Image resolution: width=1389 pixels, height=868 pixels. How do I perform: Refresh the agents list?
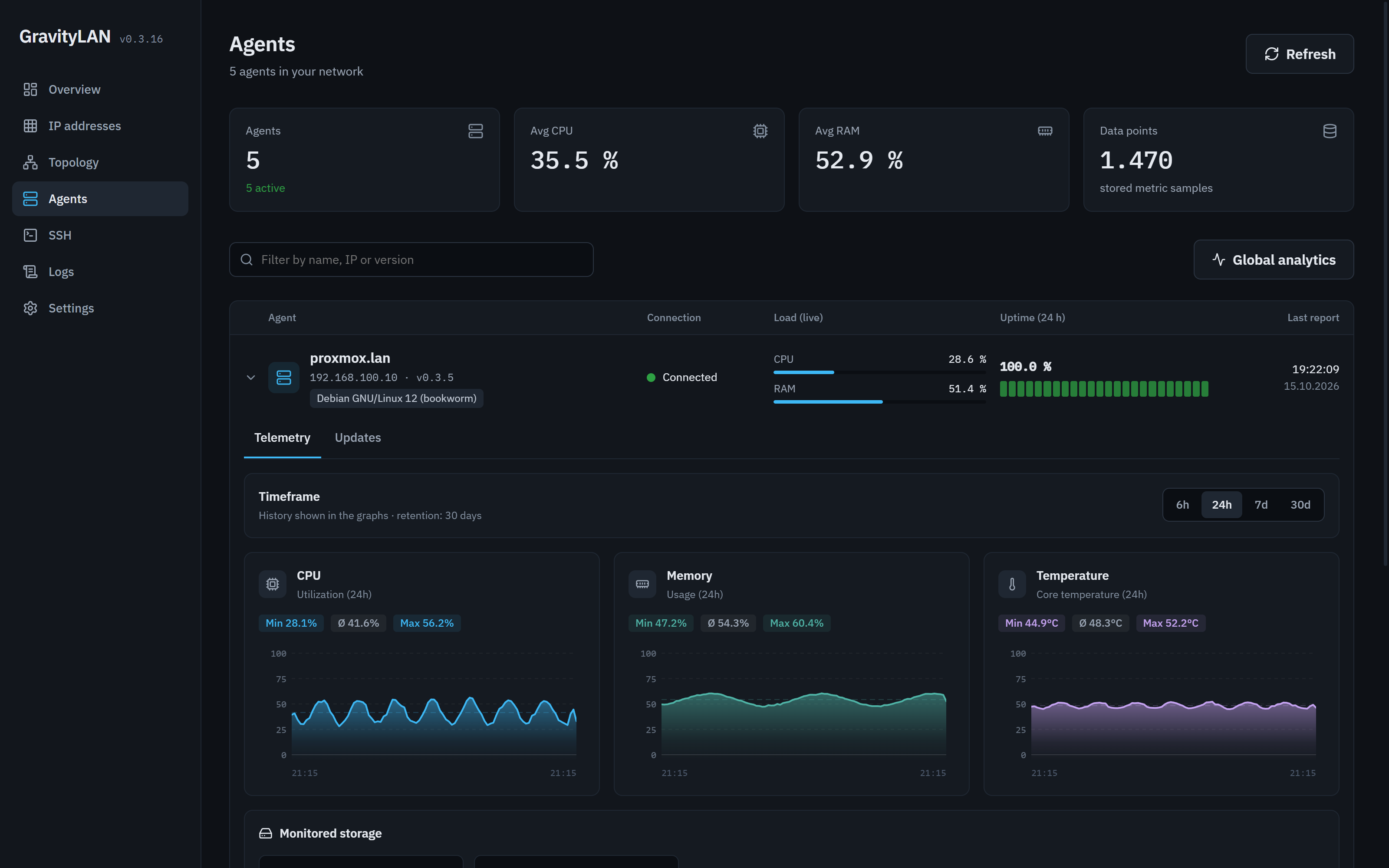click(1300, 54)
